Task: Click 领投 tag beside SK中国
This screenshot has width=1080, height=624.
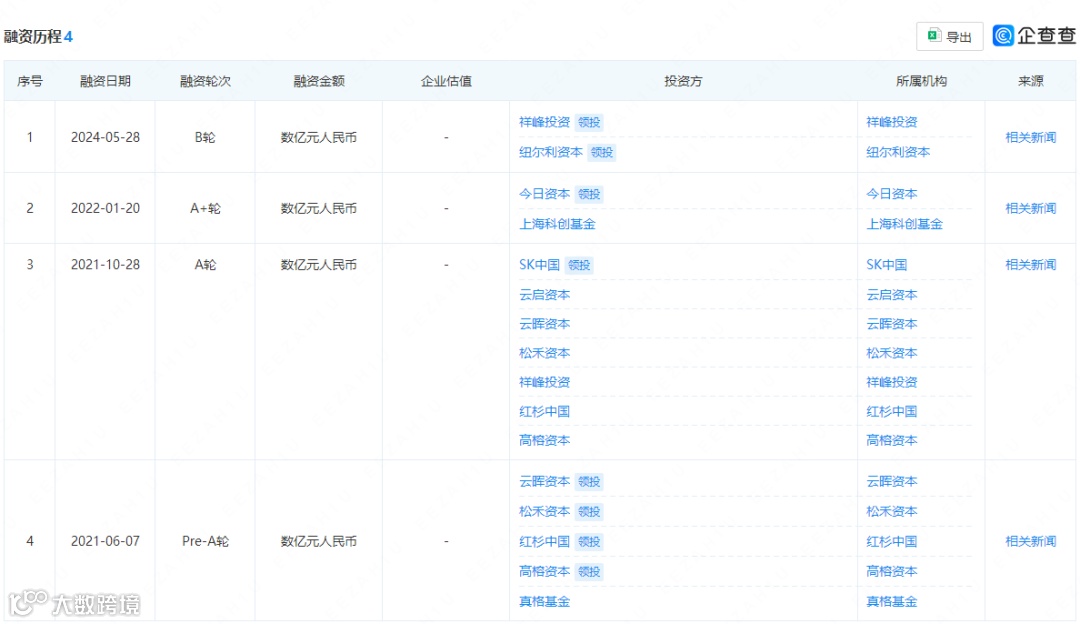Action: coord(579,264)
